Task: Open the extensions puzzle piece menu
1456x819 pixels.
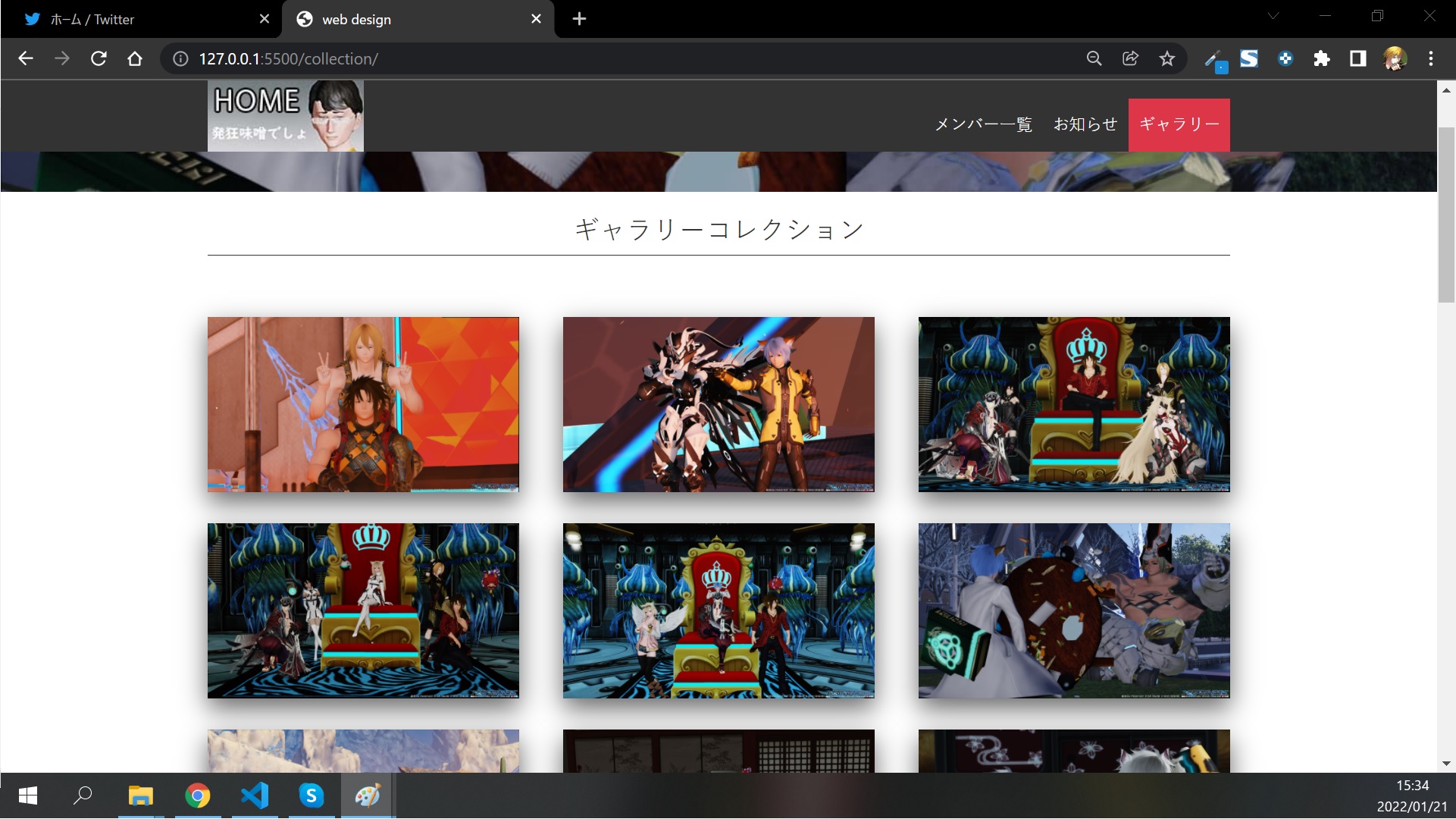Action: click(x=1322, y=58)
